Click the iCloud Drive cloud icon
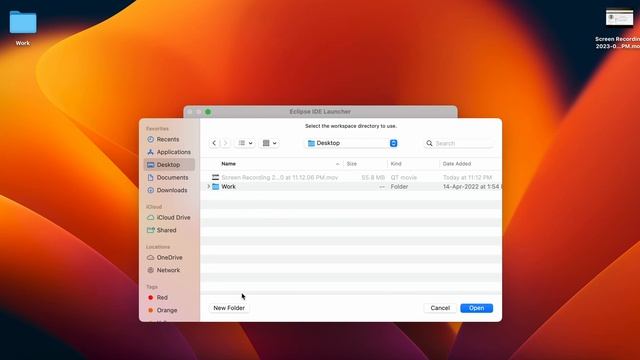The height and width of the screenshot is (360, 640). pyautogui.click(x=151, y=218)
